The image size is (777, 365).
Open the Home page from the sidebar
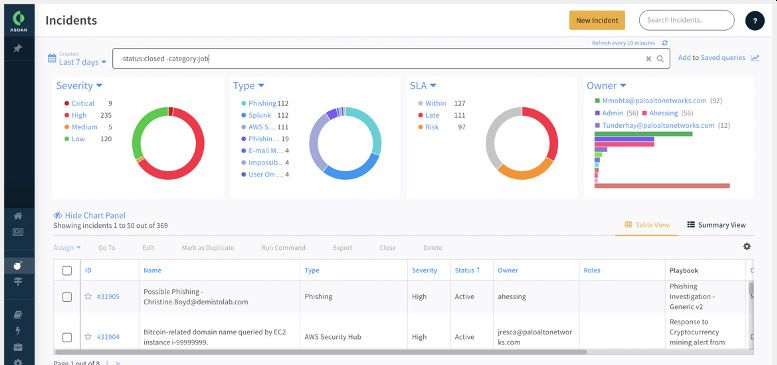18,215
